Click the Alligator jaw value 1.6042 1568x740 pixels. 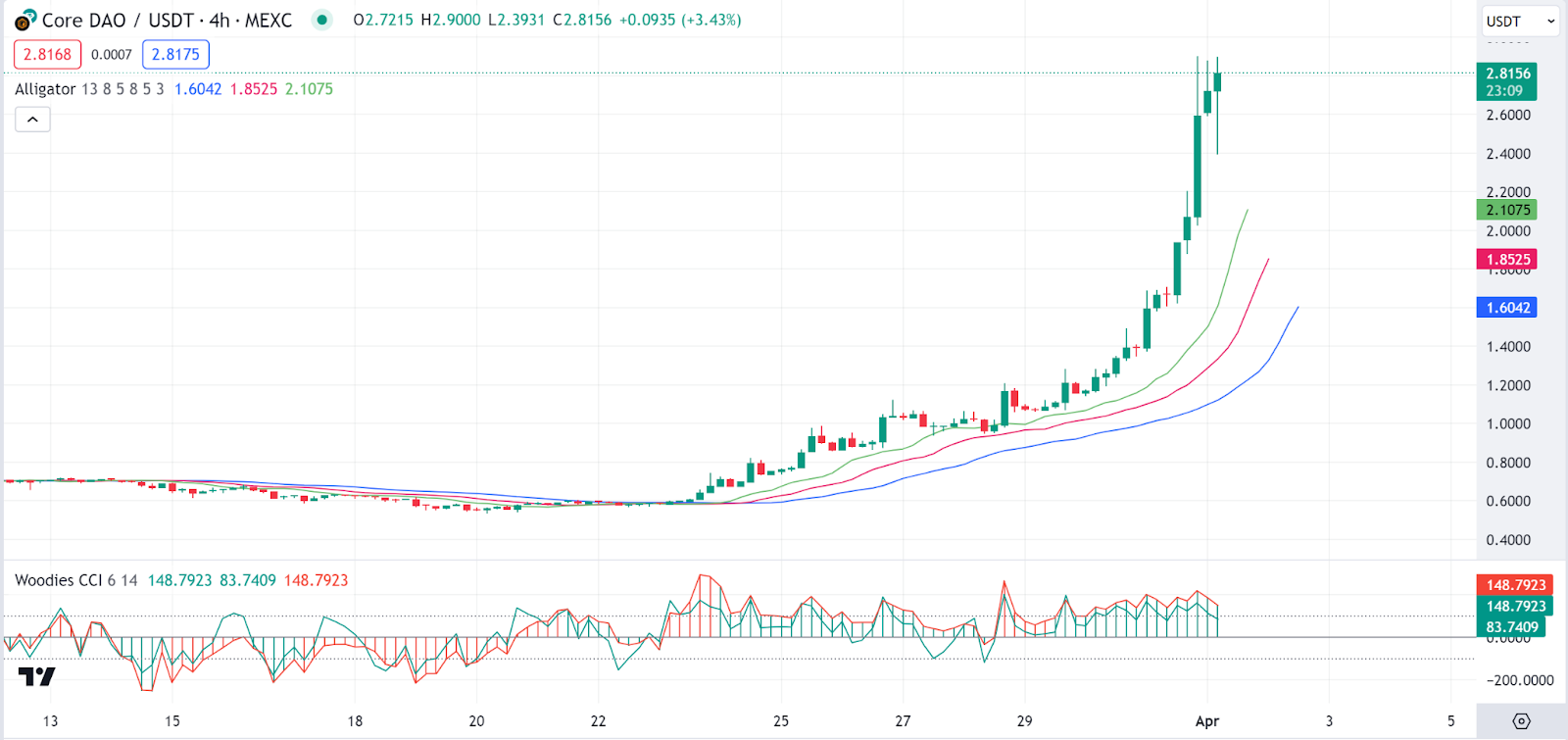point(198,89)
